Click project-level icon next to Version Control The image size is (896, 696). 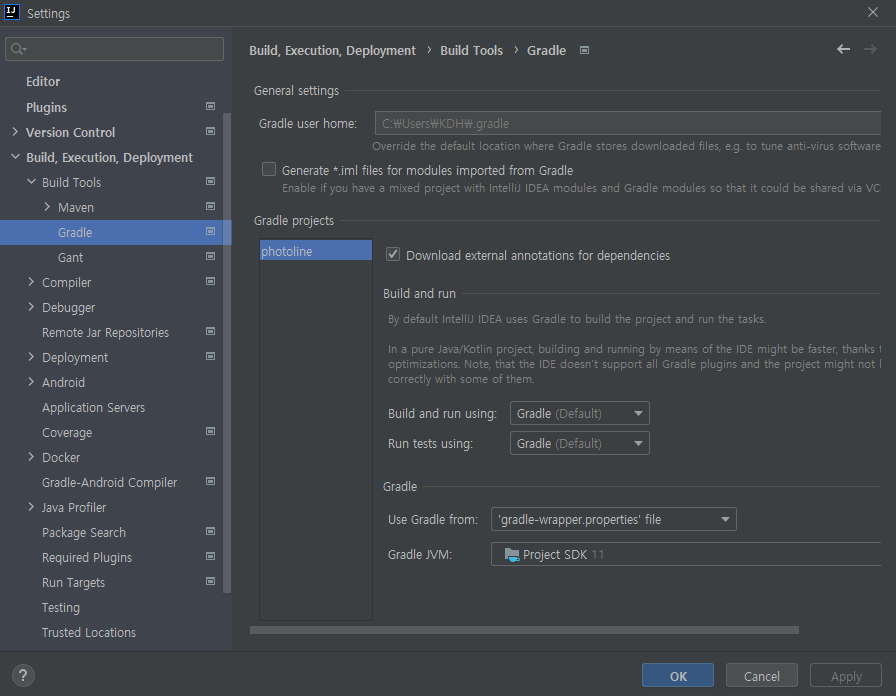[210, 131]
